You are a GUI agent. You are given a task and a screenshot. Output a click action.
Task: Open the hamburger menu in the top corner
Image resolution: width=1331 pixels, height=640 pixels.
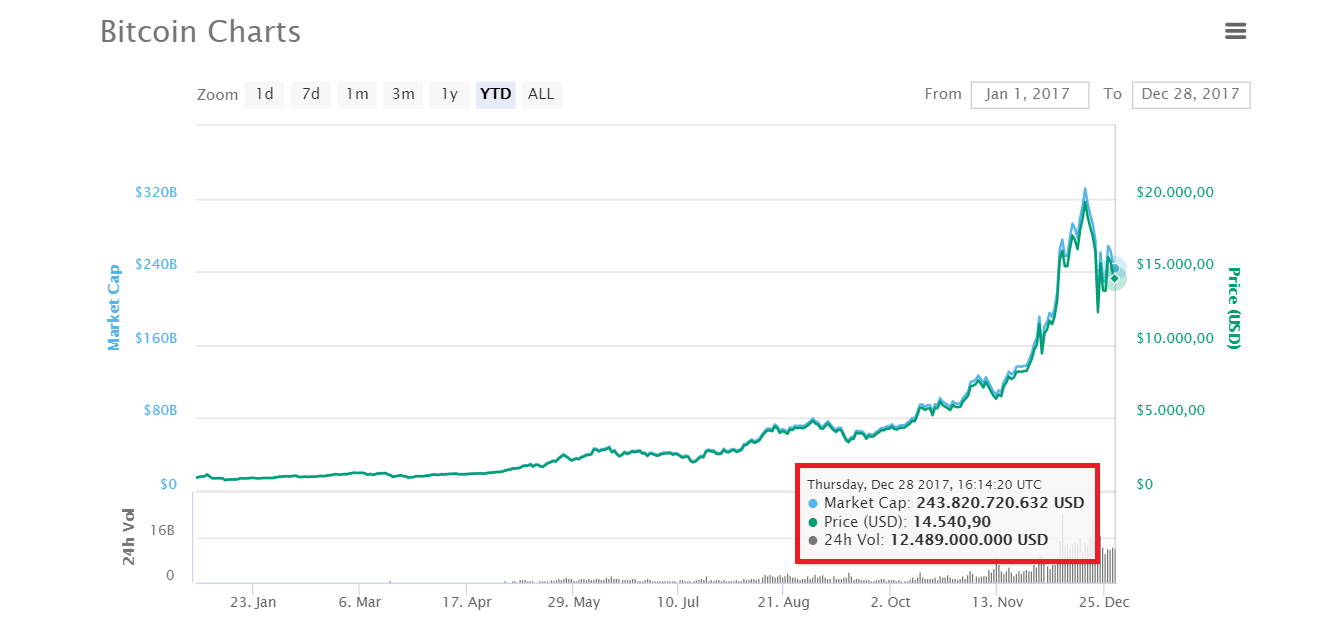1235,31
